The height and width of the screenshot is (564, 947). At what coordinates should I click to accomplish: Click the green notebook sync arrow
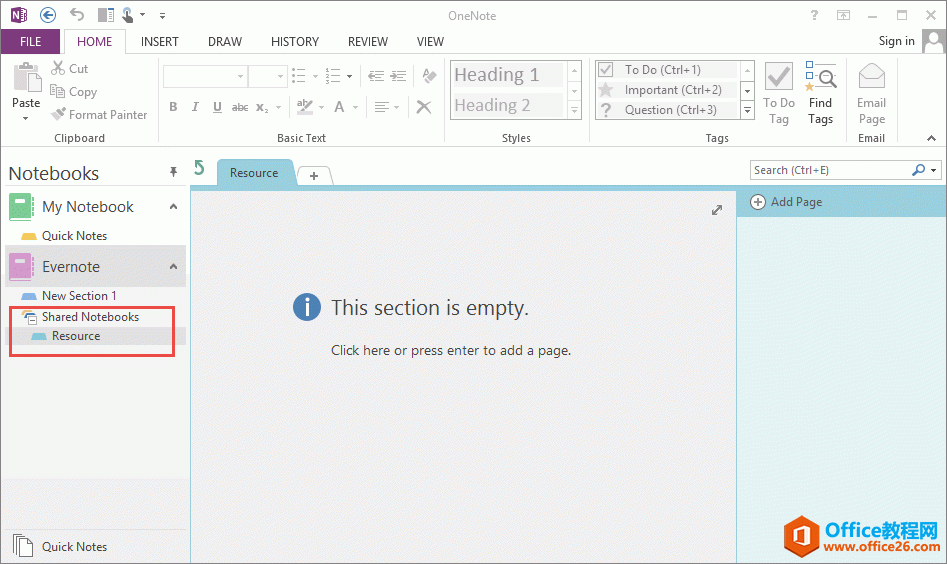199,168
